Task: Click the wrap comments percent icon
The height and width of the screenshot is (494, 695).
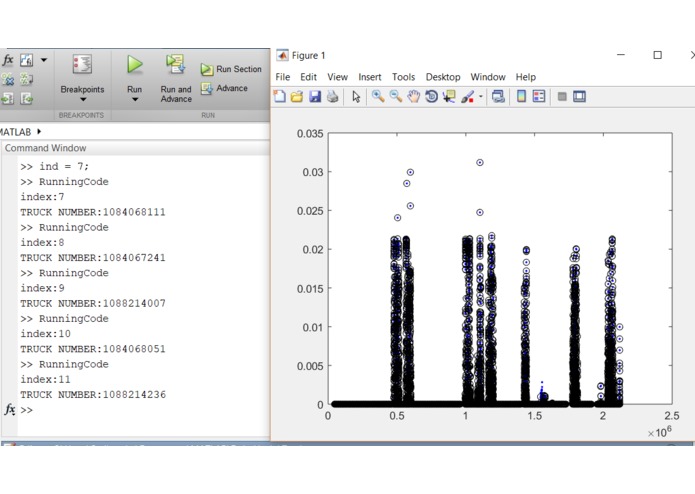Action: [26, 79]
